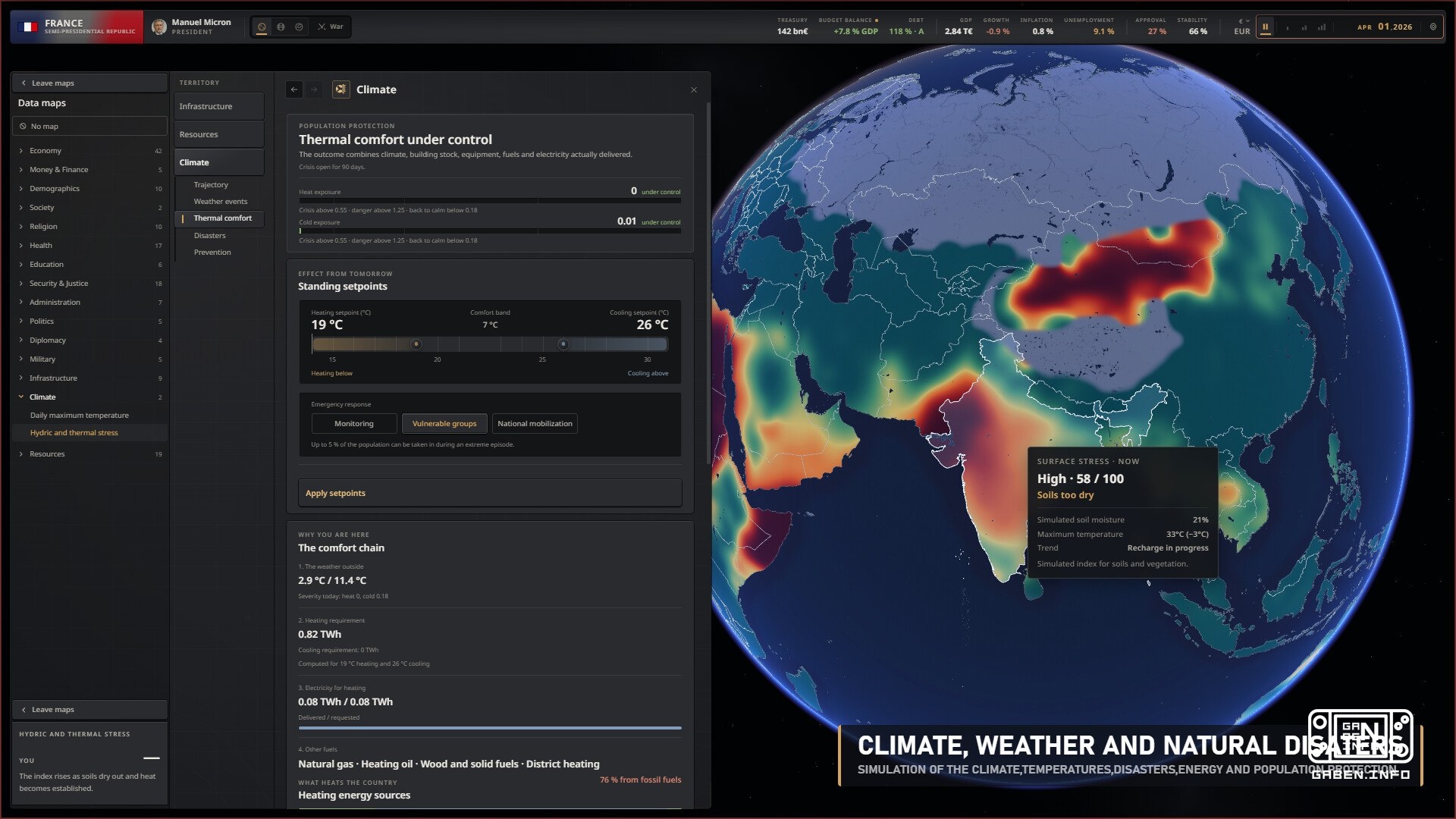This screenshot has height=819, width=1456.
Task: Select Hydric and thermal stress map
Action: pos(90,433)
